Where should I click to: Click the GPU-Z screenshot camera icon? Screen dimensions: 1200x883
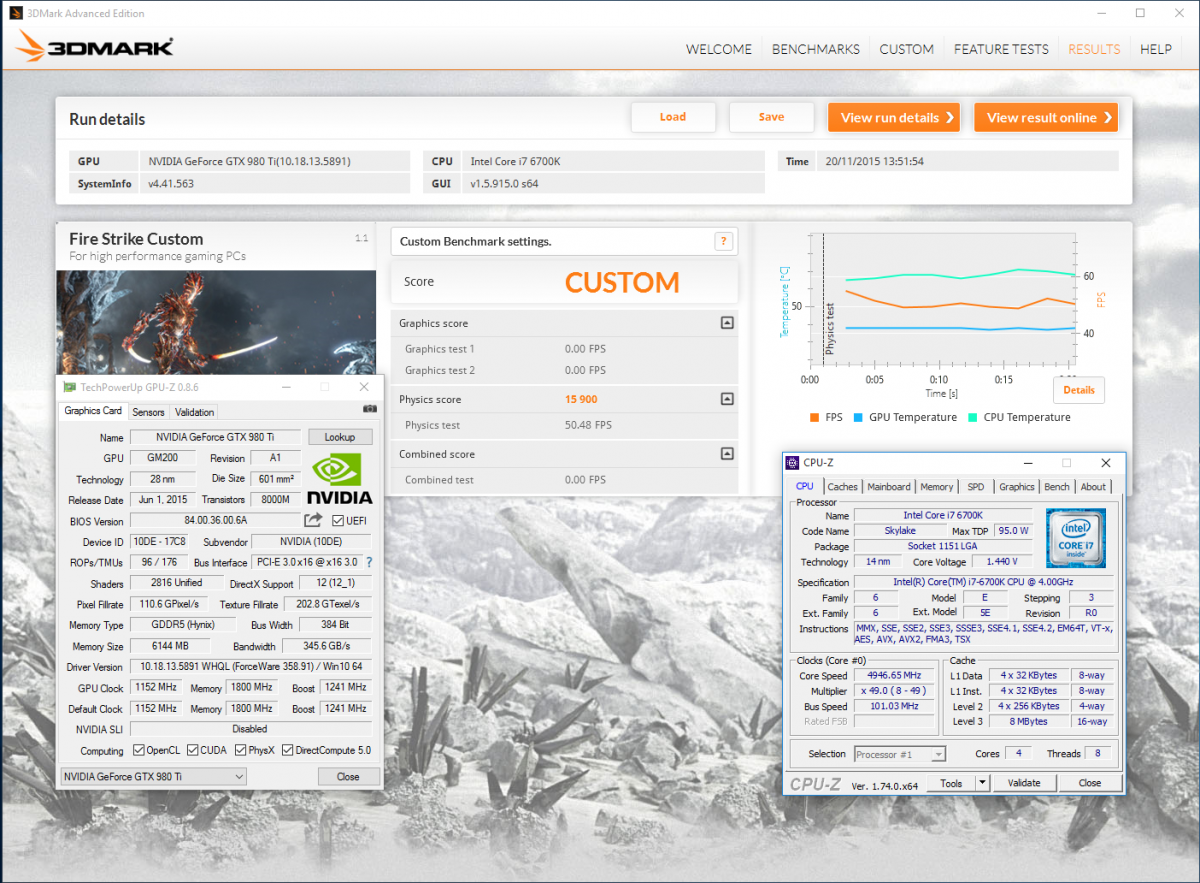tap(370, 409)
